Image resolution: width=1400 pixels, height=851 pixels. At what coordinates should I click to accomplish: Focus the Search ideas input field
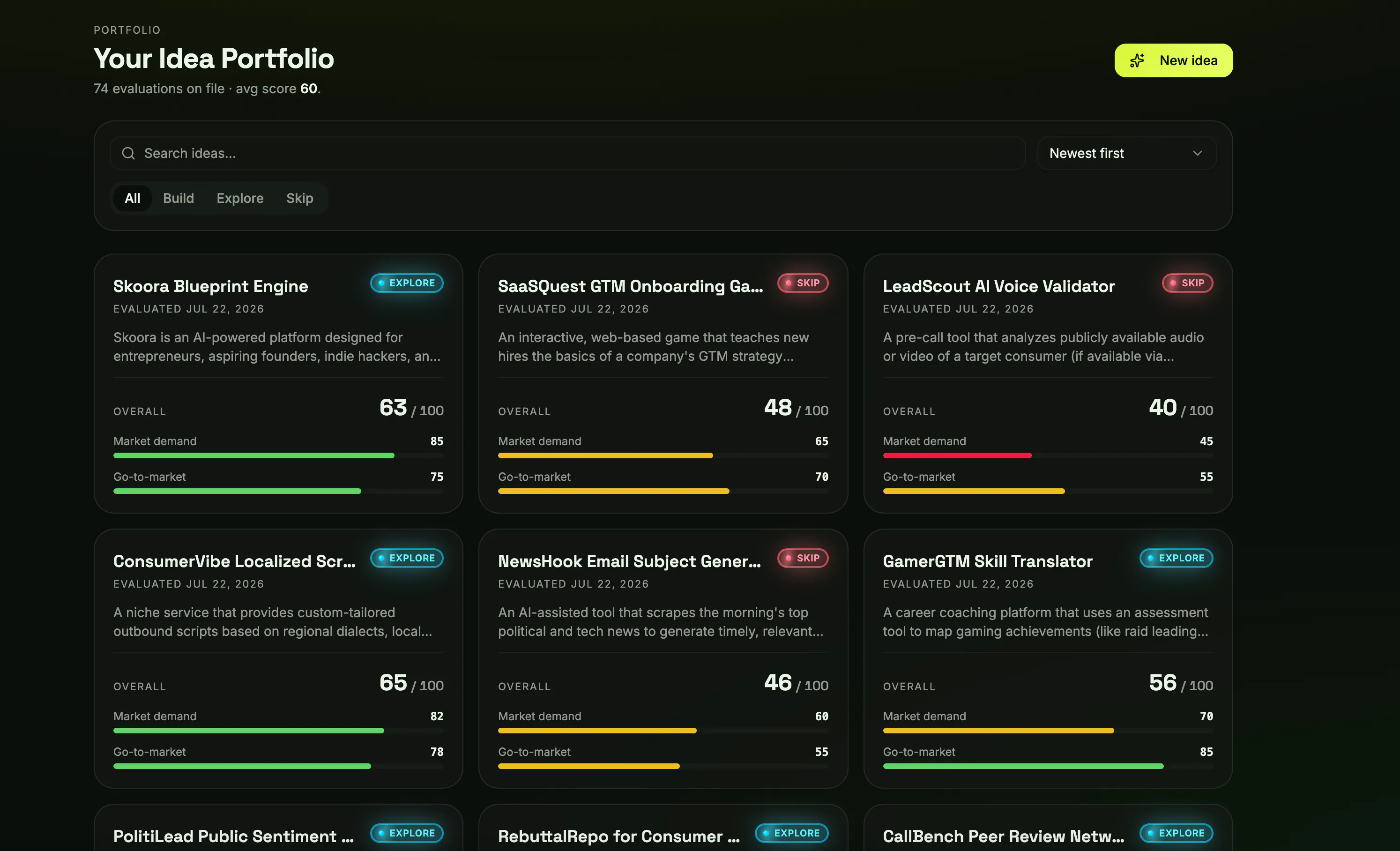(x=567, y=153)
